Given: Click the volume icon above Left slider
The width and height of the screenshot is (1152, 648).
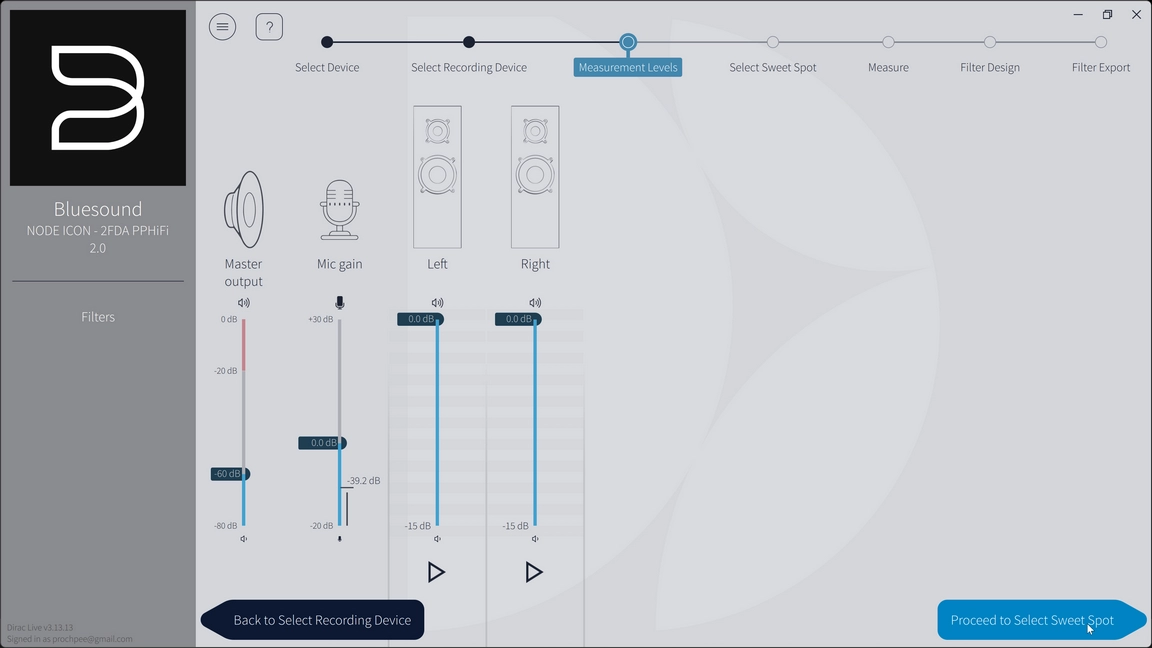Looking at the screenshot, I should (437, 303).
